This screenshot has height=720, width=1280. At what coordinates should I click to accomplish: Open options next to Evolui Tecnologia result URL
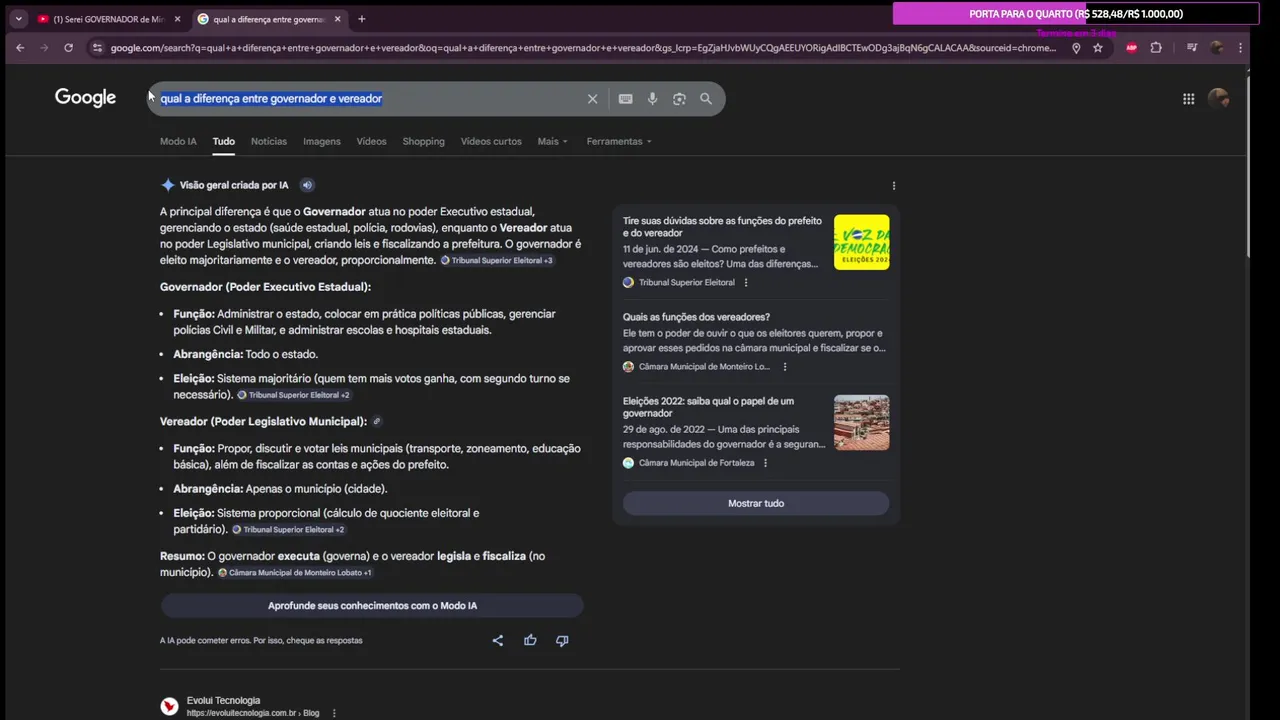coord(334,713)
